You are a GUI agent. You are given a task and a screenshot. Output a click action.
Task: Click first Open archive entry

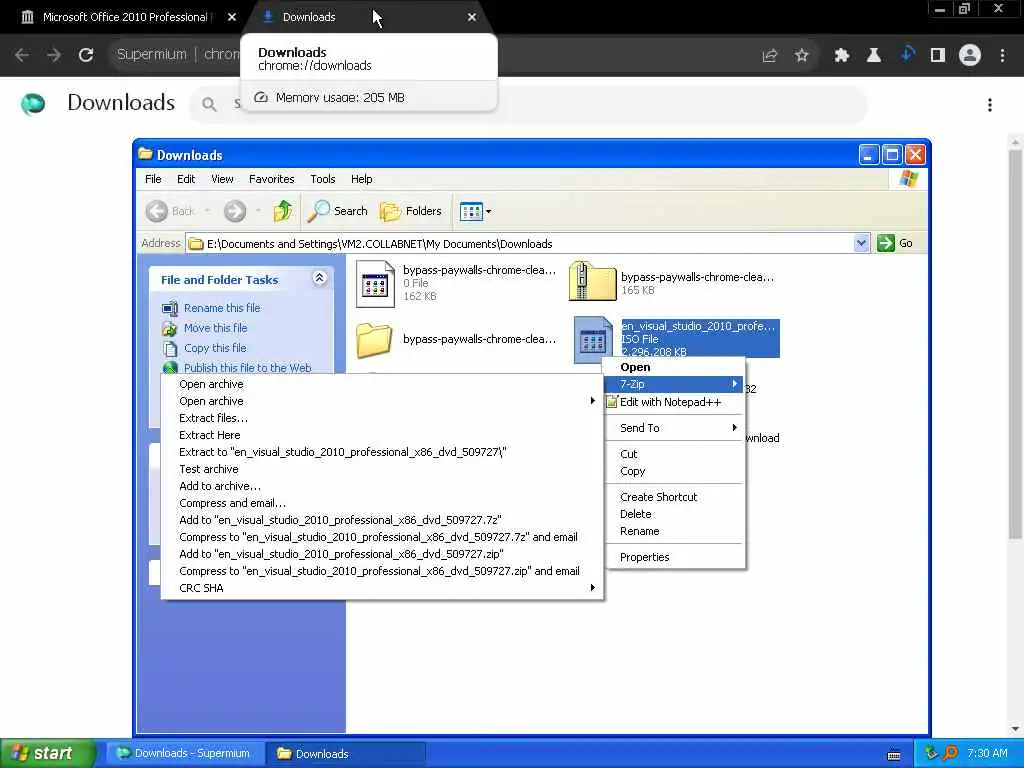click(382, 384)
